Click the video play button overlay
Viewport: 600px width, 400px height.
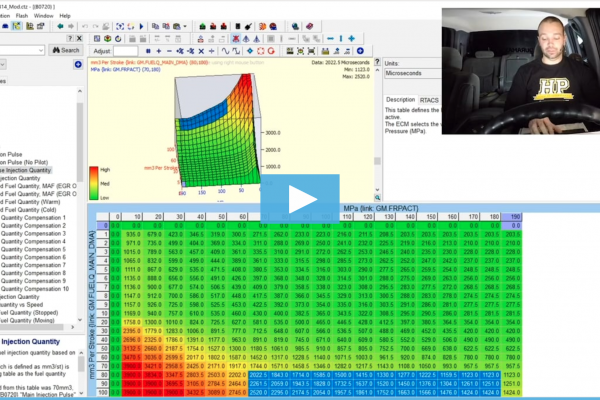click(x=299, y=200)
